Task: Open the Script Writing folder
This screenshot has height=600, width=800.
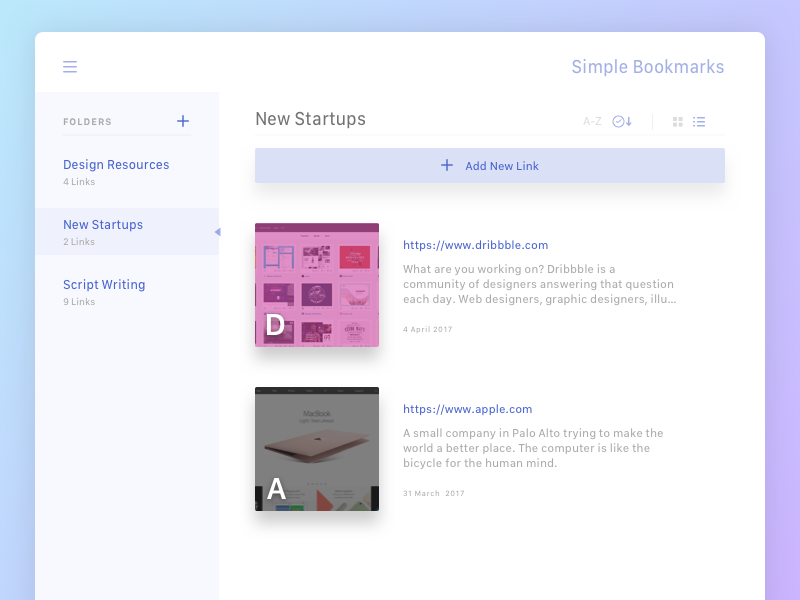Action: (104, 284)
